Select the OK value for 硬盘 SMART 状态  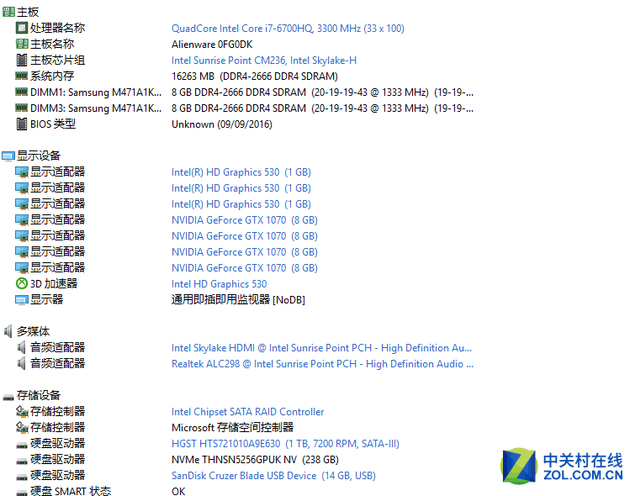click(x=178, y=491)
